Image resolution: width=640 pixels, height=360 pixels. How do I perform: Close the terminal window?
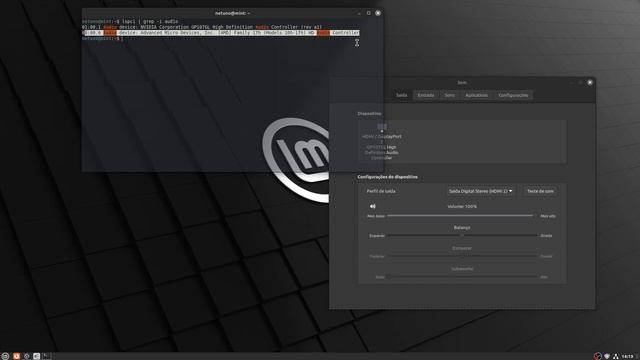tap(378, 13)
